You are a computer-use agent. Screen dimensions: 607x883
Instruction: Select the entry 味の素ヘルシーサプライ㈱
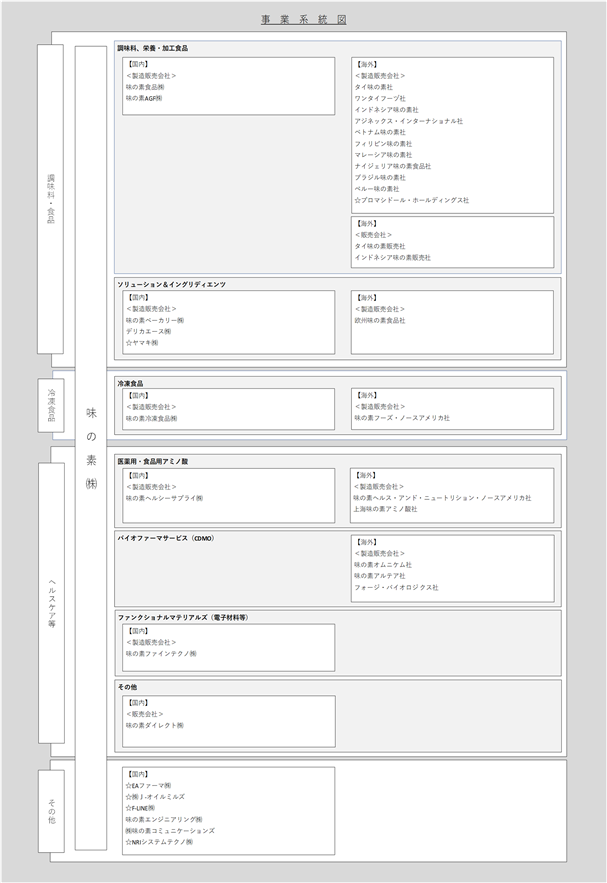(x=164, y=498)
